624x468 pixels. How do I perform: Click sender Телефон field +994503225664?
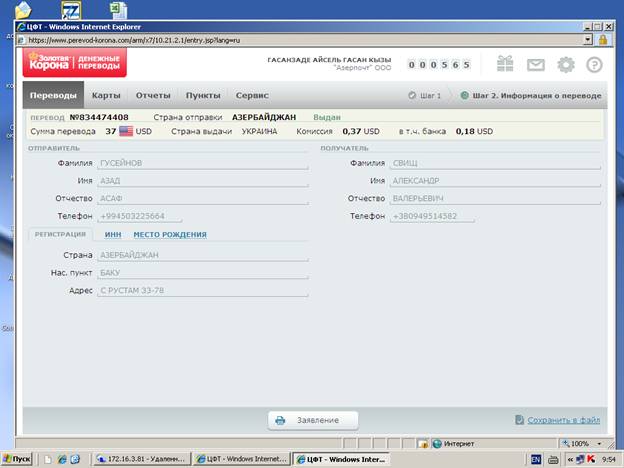(140, 216)
